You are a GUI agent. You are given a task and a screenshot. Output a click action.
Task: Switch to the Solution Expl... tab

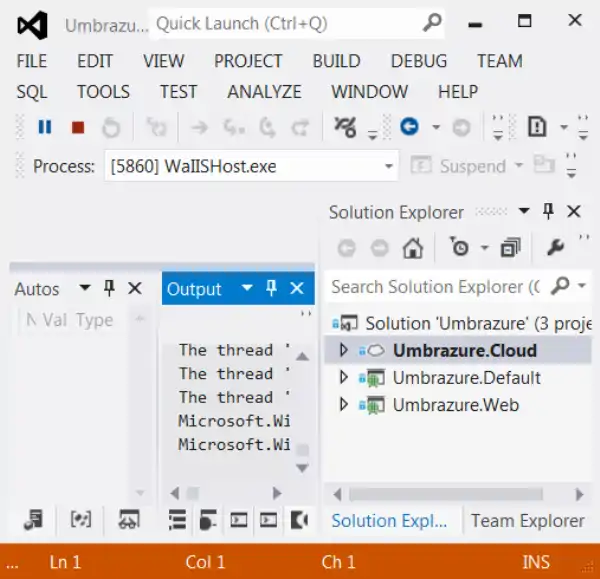pyautogui.click(x=389, y=521)
